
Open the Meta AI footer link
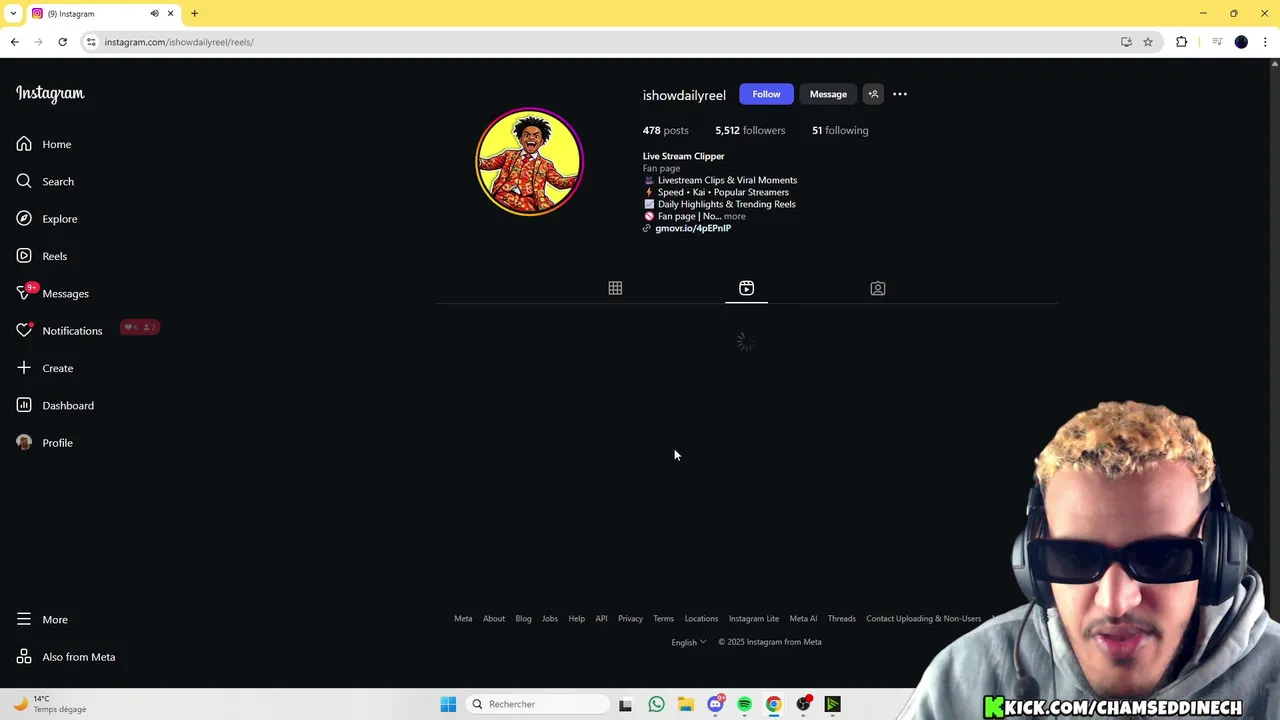pyautogui.click(x=803, y=618)
